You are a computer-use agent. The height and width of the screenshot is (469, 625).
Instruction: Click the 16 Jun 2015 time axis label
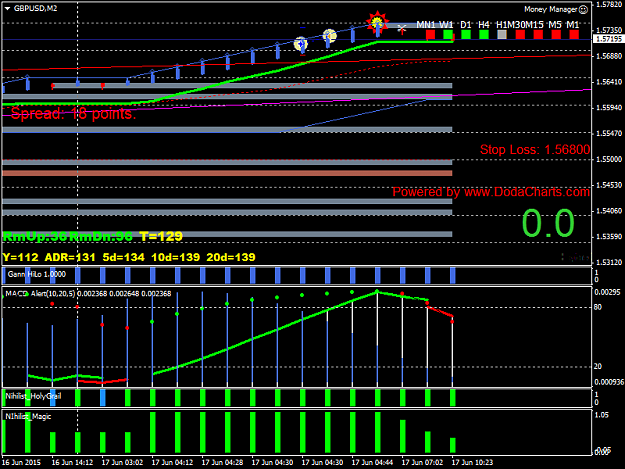coord(21,463)
